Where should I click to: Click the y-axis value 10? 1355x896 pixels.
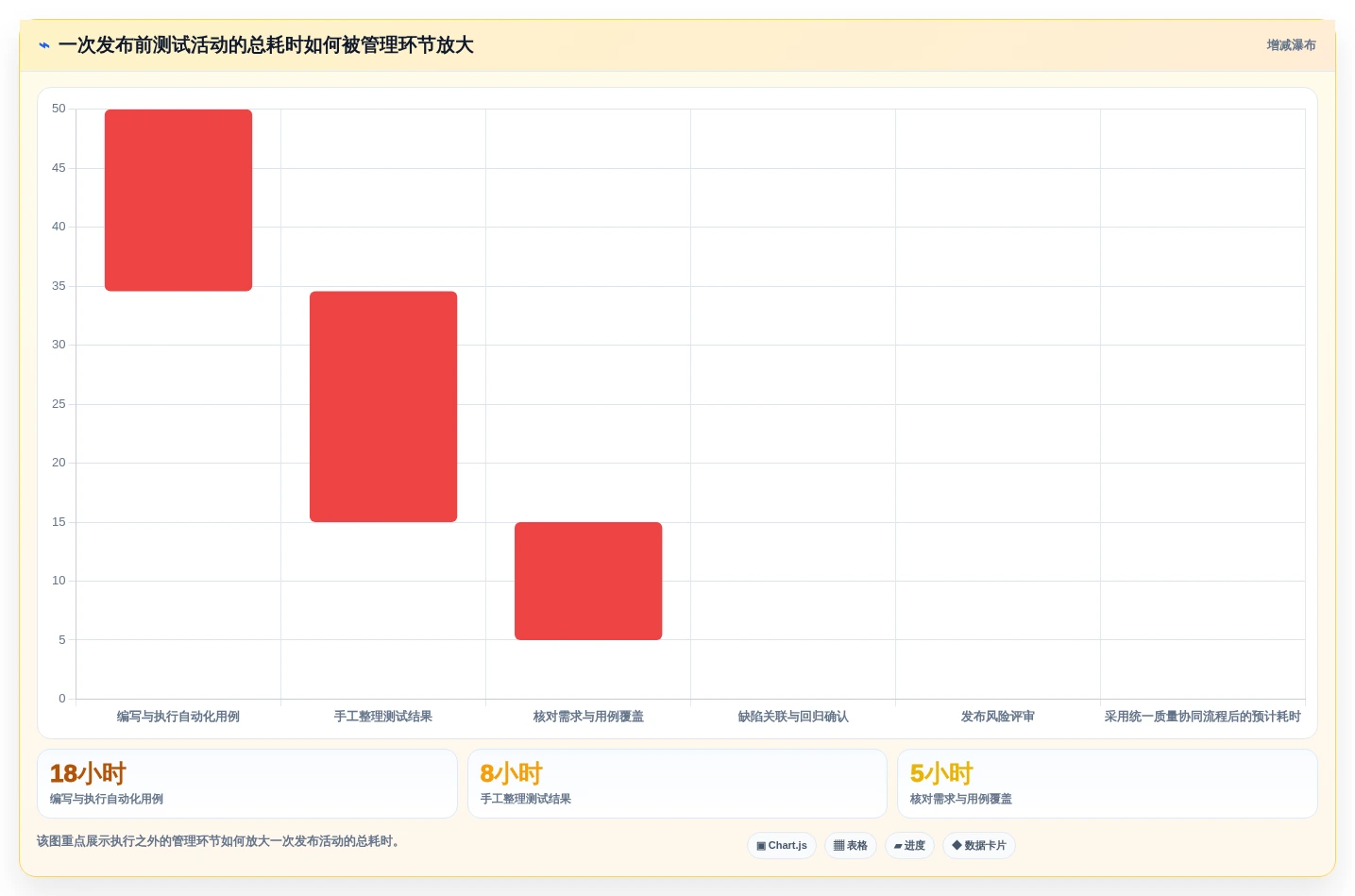click(59, 581)
